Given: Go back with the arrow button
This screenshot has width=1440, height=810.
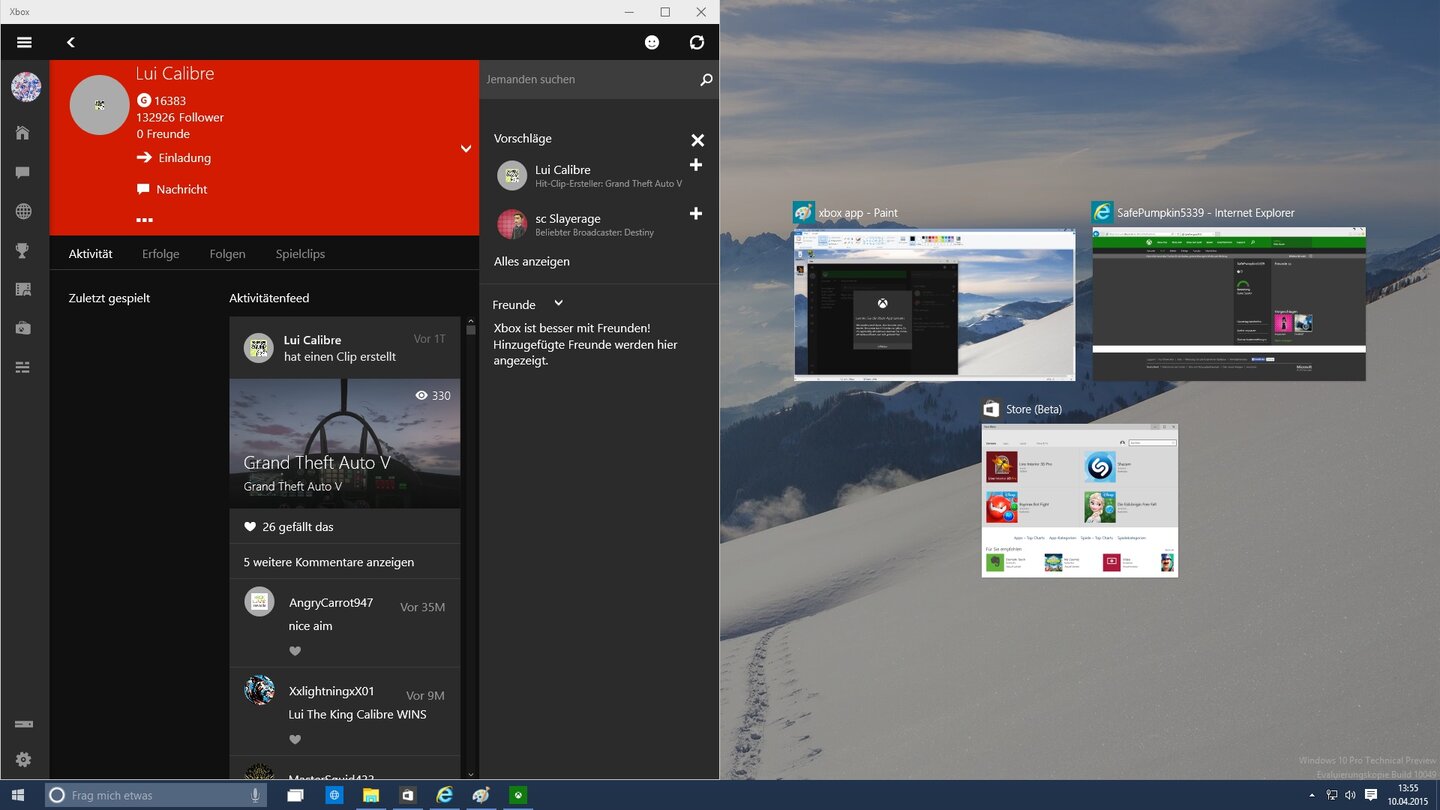Looking at the screenshot, I should (71, 42).
